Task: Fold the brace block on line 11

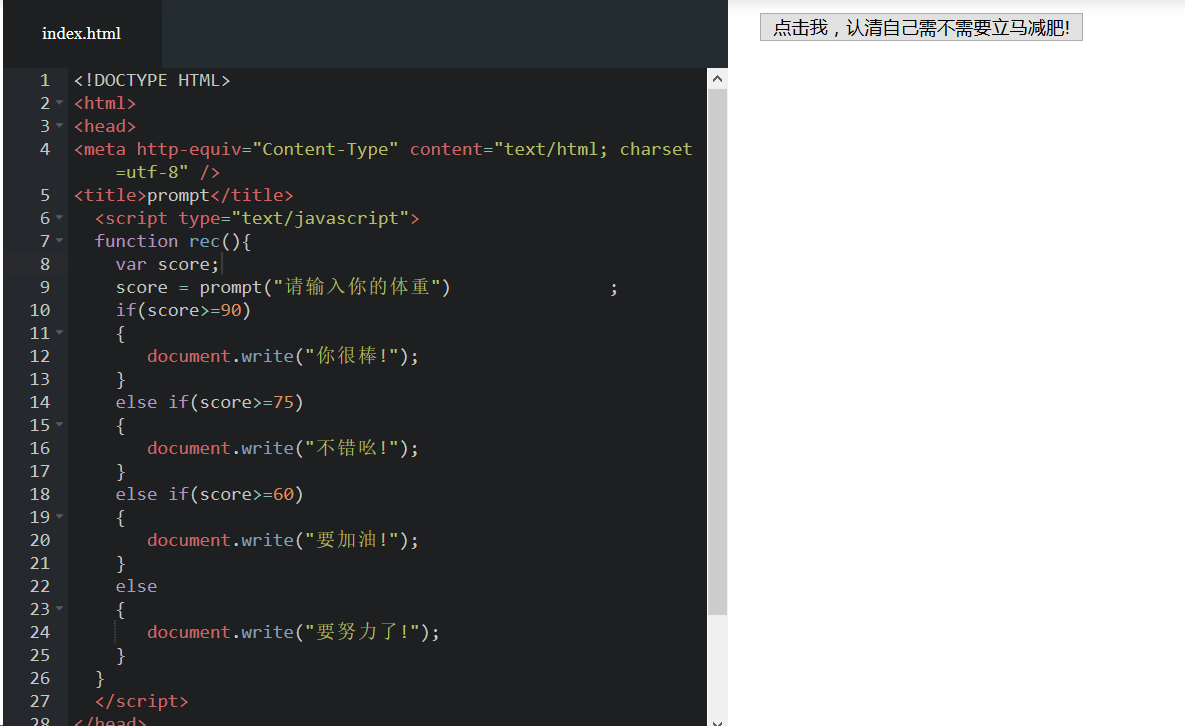Action: (x=60, y=332)
